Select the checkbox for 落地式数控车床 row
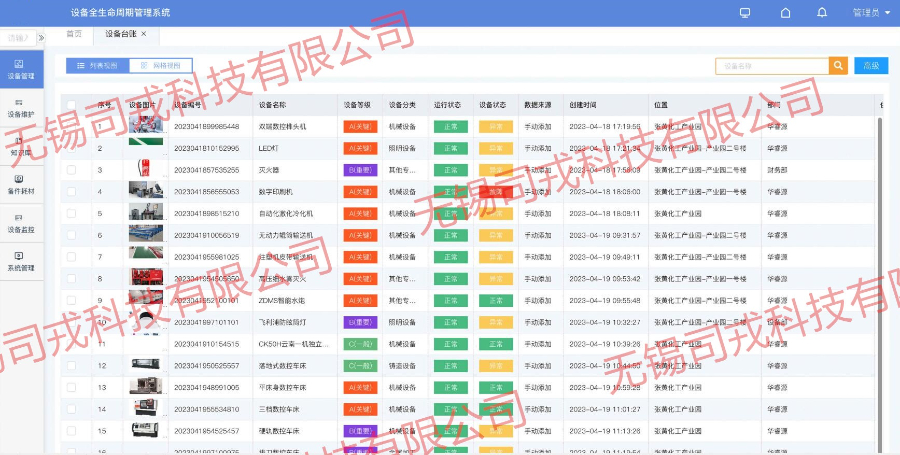This screenshot has width=900, height=455. pos(71,365)
